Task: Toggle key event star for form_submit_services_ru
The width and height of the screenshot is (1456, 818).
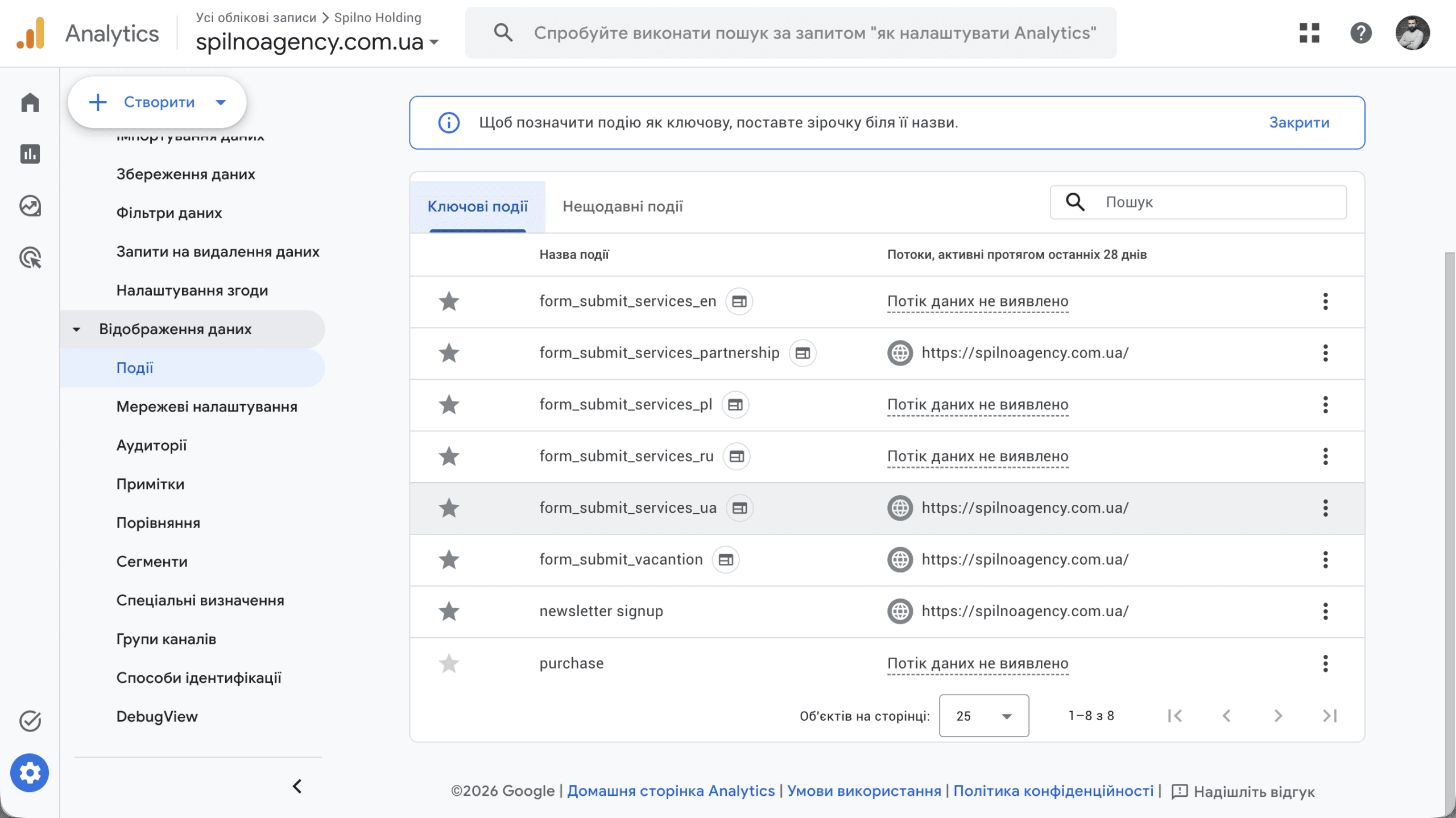Action: (x=449, y=456)
